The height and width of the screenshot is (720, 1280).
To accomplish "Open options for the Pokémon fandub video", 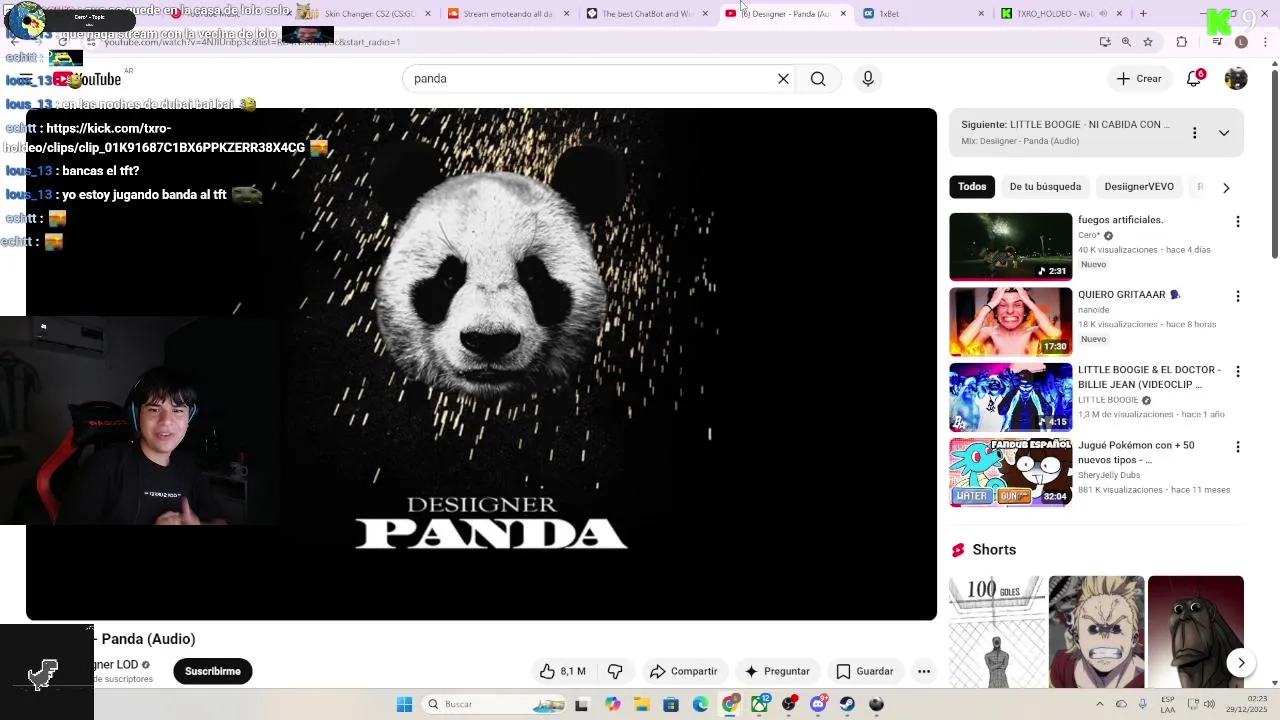I will click(1237, 447).
